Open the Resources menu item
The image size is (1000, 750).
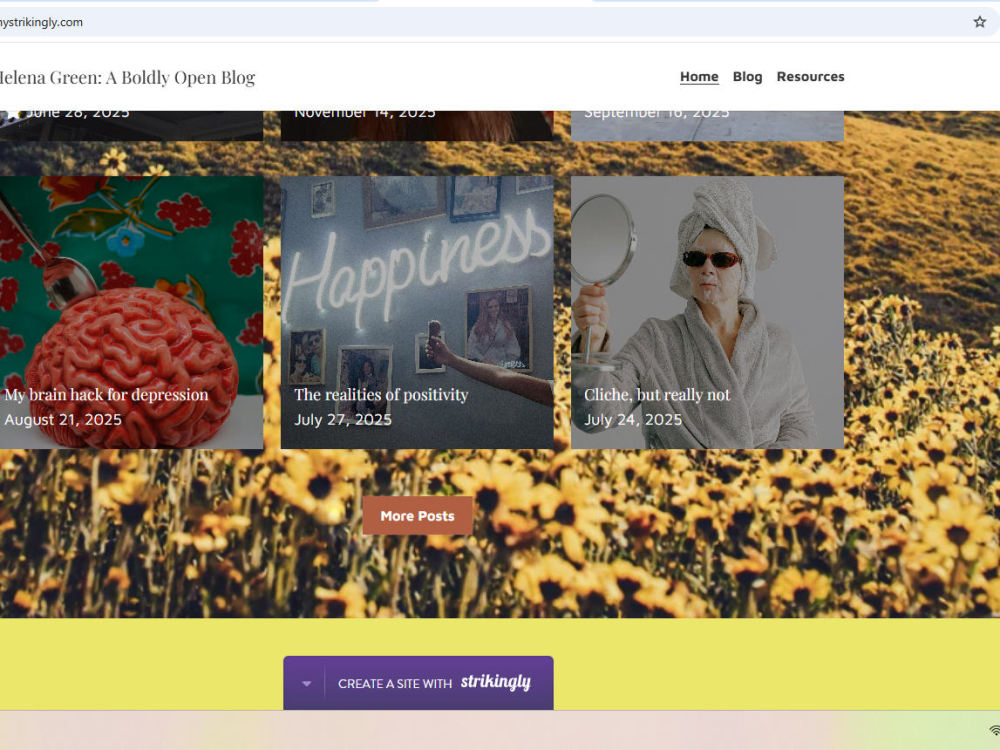click(x=810, y=77)
